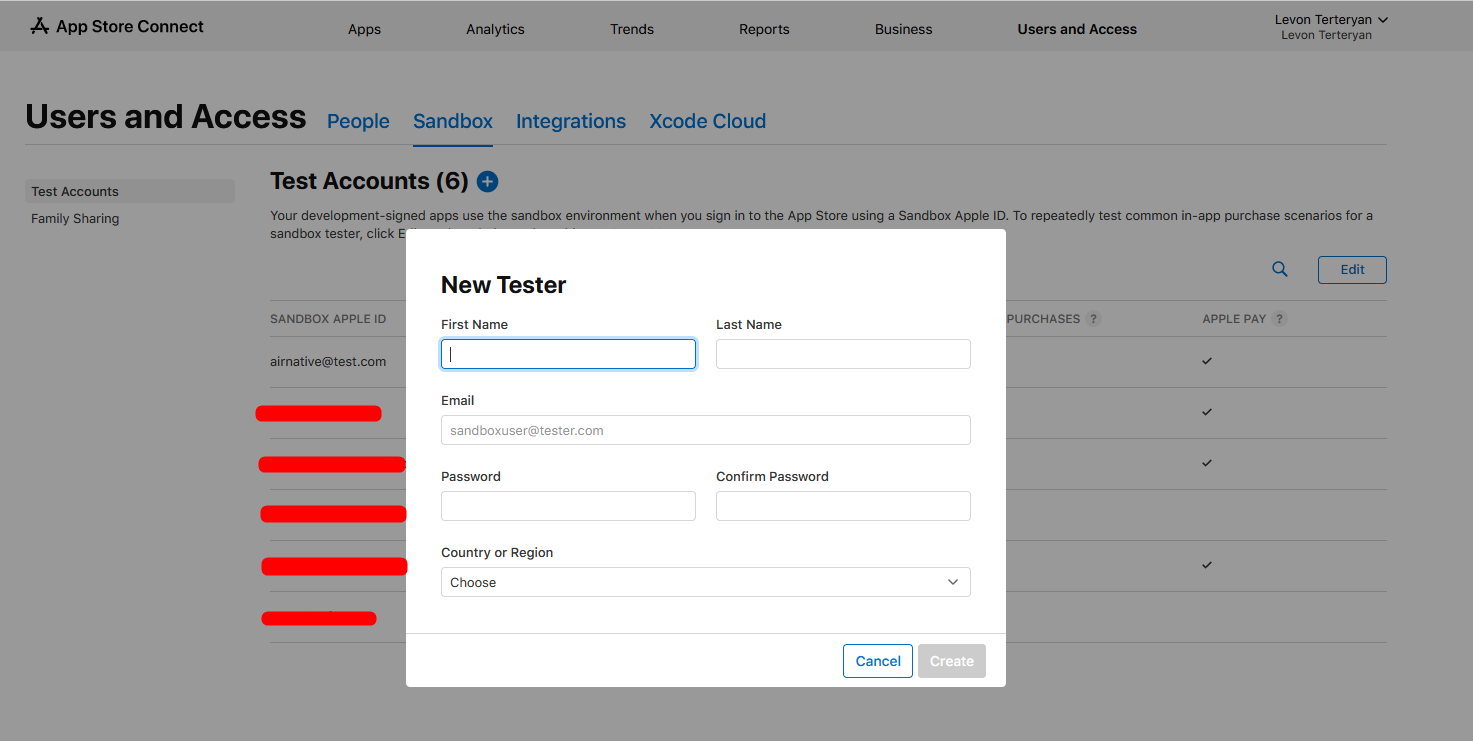Select the Email input field

click(706, 430)
